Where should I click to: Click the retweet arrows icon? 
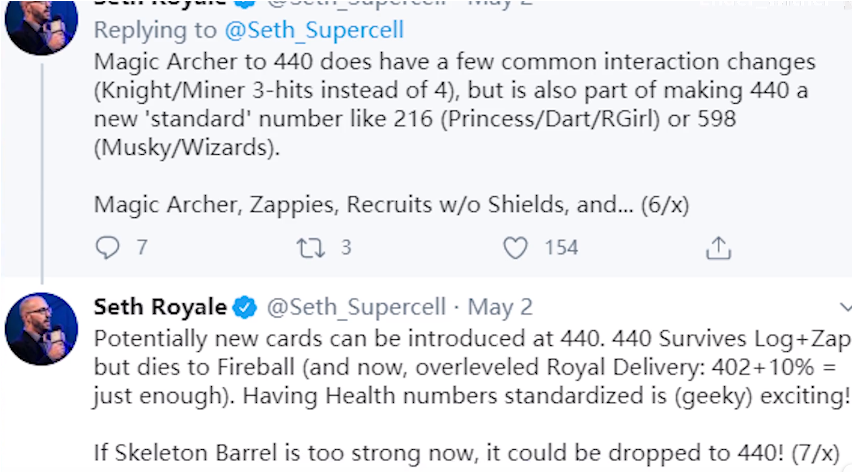tap(311, 248)
